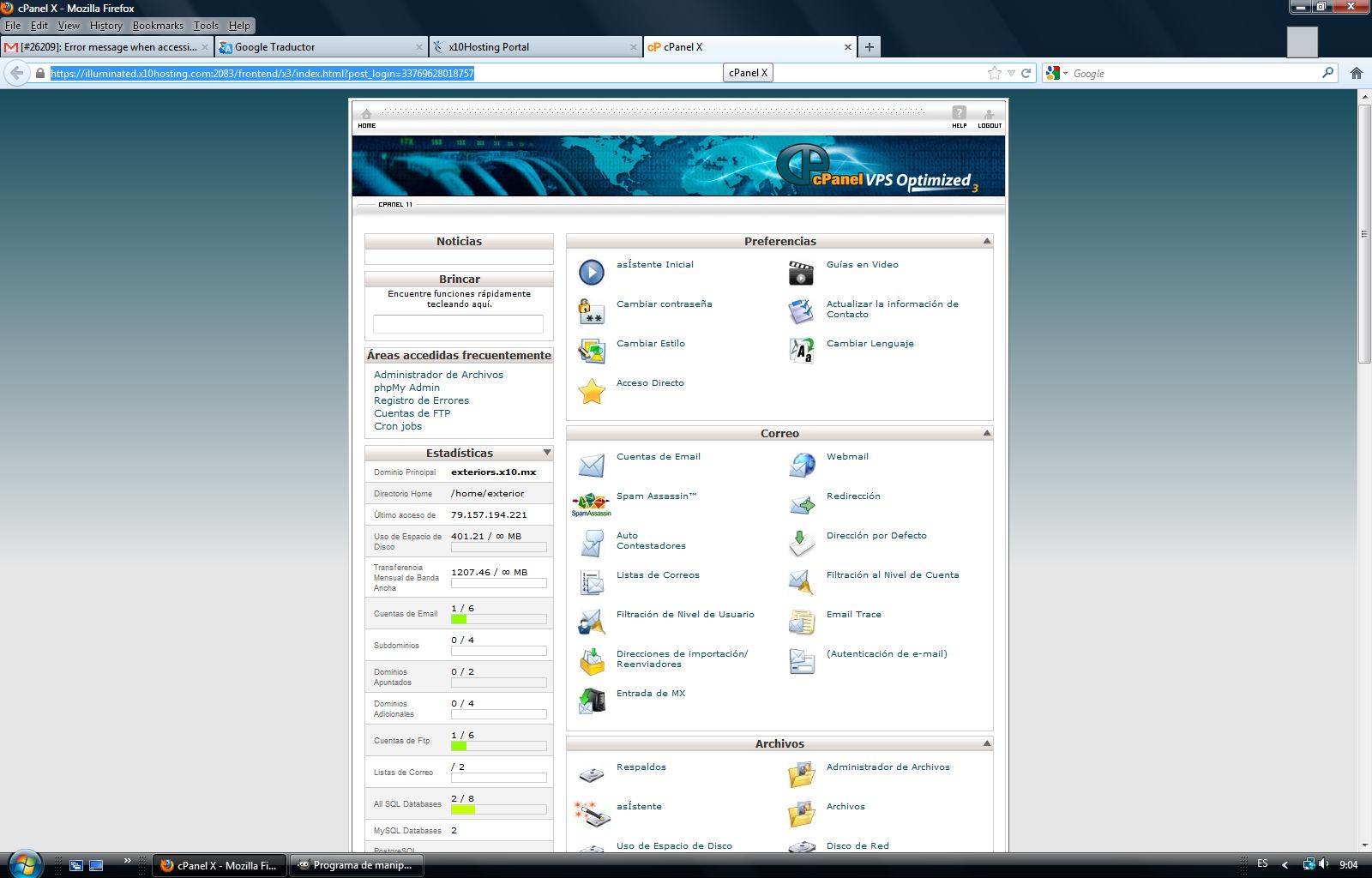The height and width of the screenshot is (878, 1372).
Task: Click the Auto Contestadores icon
Action: (x=592, y=544)
